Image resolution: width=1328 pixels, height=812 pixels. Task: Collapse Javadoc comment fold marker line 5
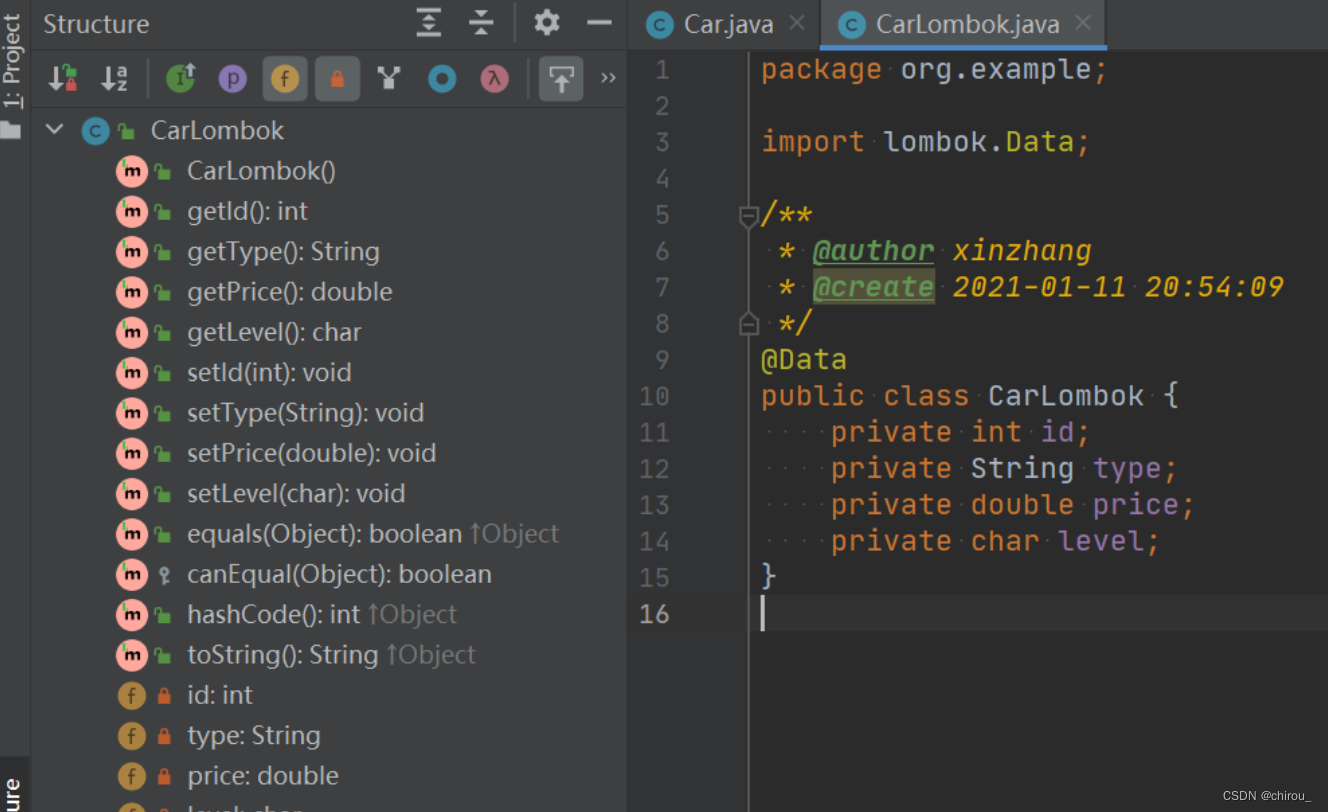click(x=748, y=215)
